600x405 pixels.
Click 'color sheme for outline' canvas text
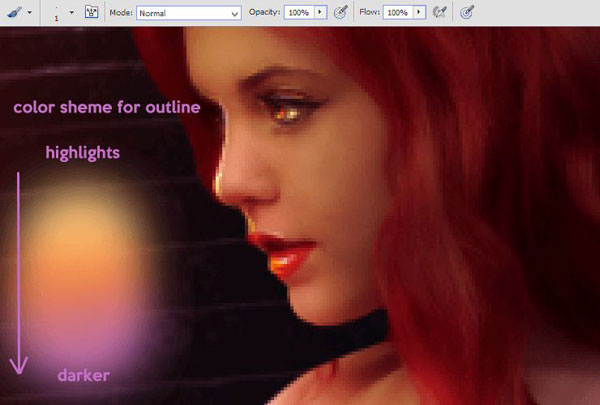[107, 107]
